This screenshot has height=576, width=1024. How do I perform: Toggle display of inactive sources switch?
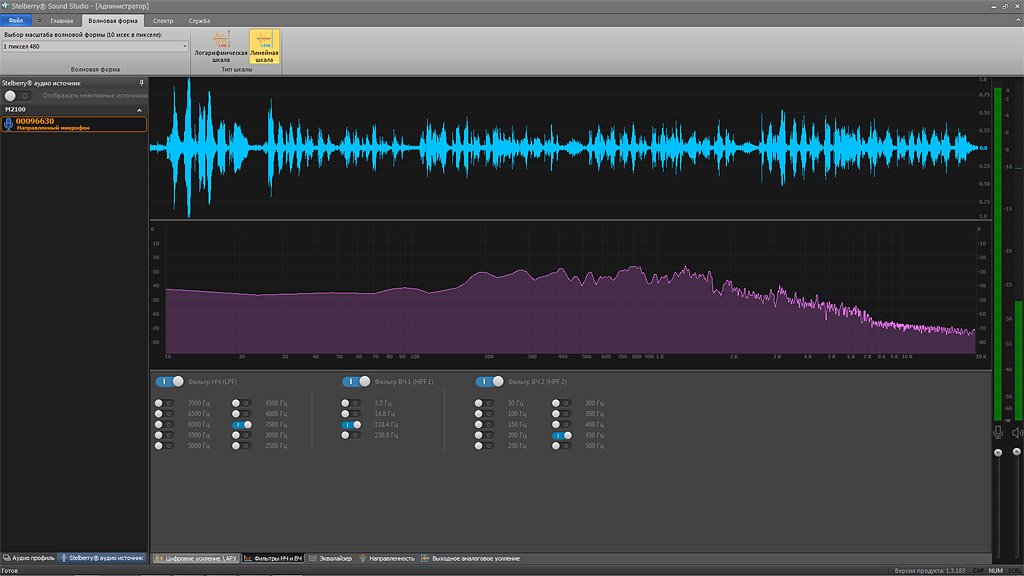click(17, 95)
